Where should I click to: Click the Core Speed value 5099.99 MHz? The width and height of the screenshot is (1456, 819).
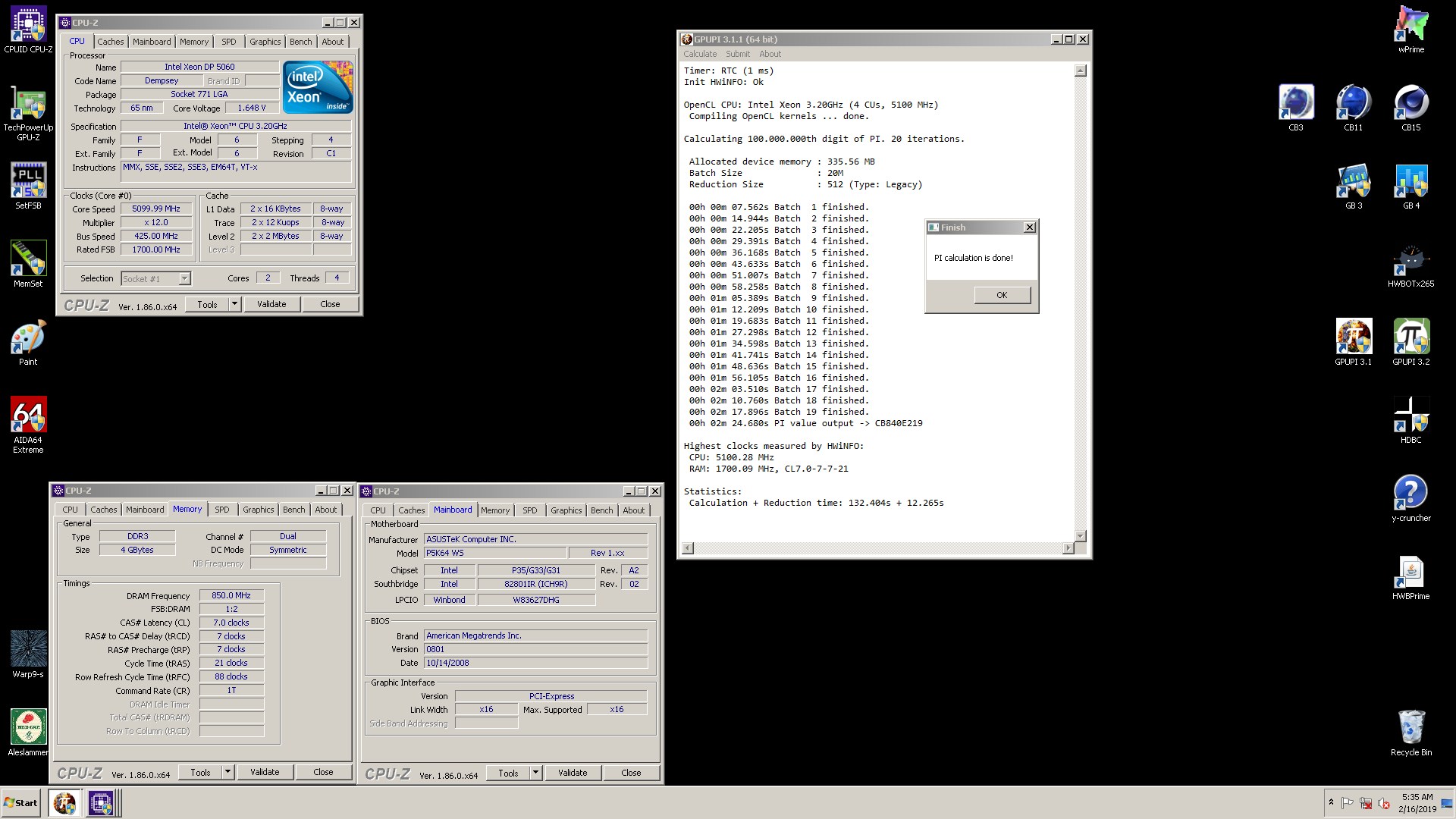pyautogui.click(x=156, y=209)
